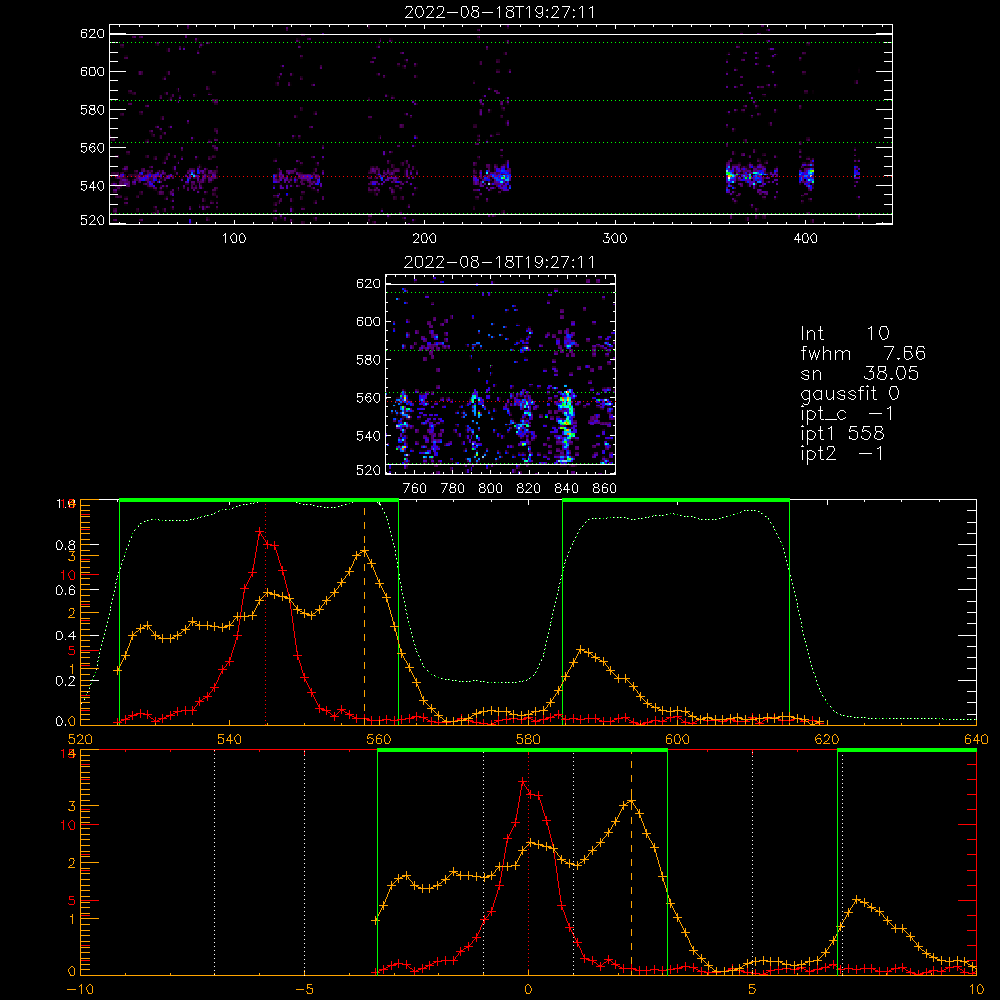Click the orange curve peak near 587 in profile plot
Viewport: 1000px width, 1000px height.
(x=580, y=650)
